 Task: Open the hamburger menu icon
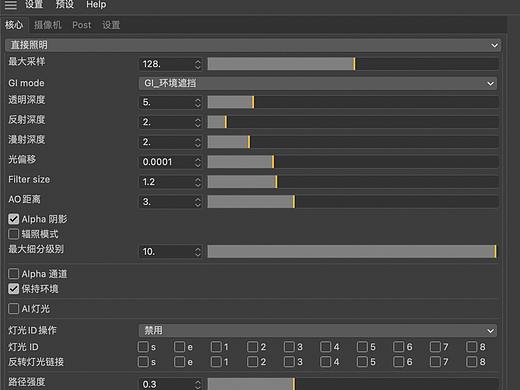tap(11, 5)
